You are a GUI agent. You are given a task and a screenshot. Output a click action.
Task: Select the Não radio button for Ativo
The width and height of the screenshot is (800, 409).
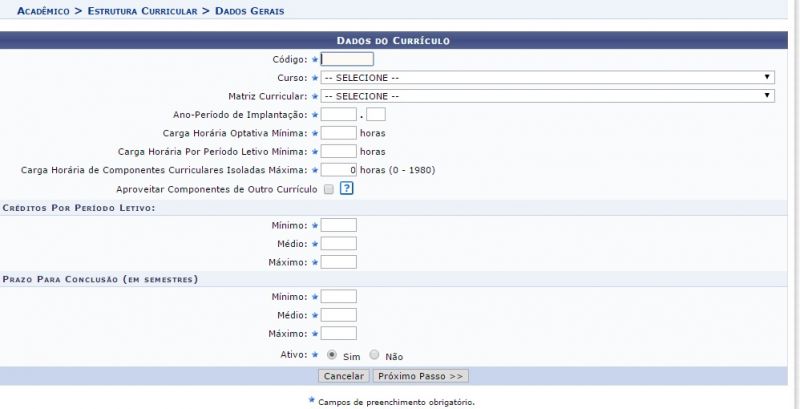[375, 354]
